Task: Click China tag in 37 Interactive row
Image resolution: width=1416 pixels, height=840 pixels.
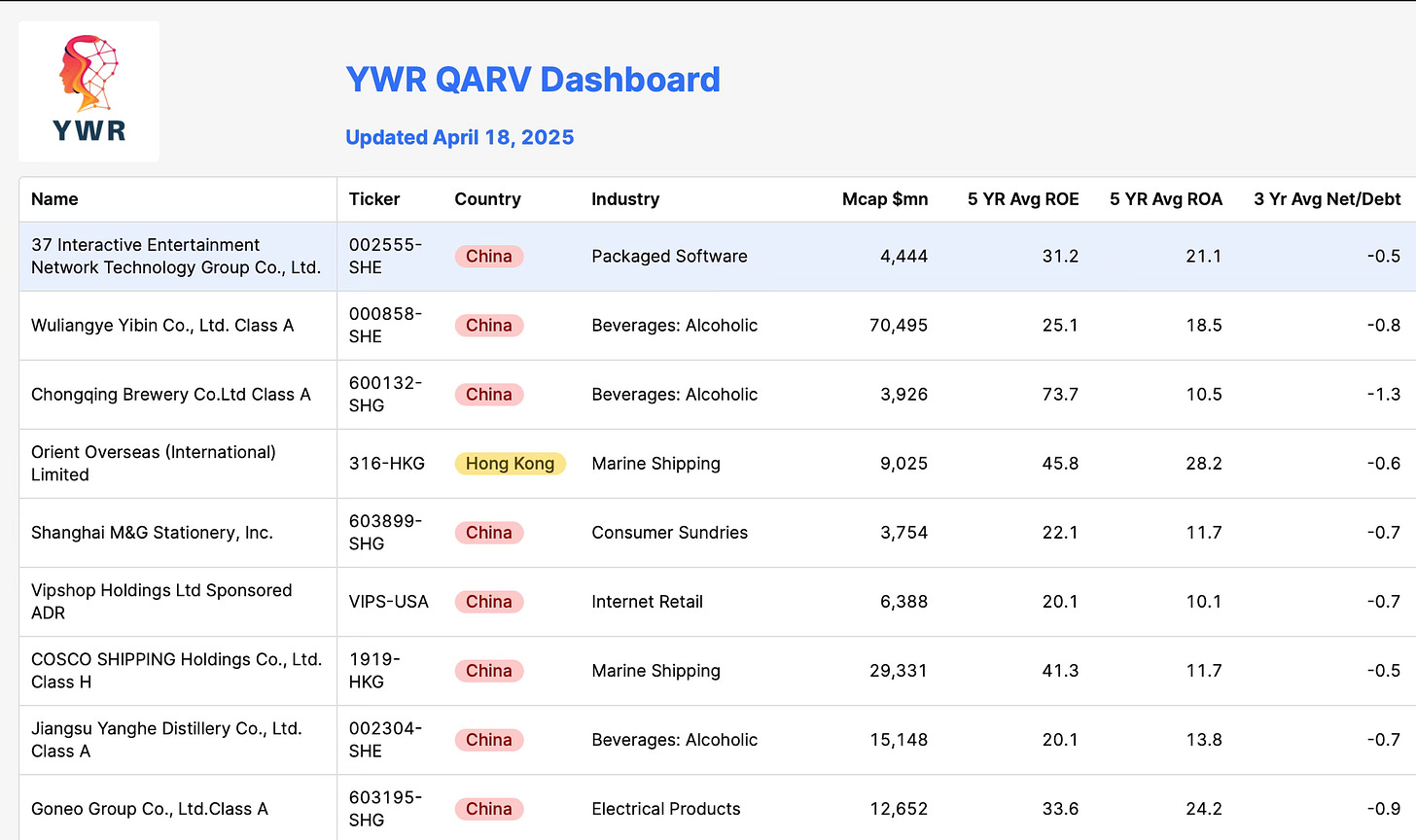Action: (489, 257)
